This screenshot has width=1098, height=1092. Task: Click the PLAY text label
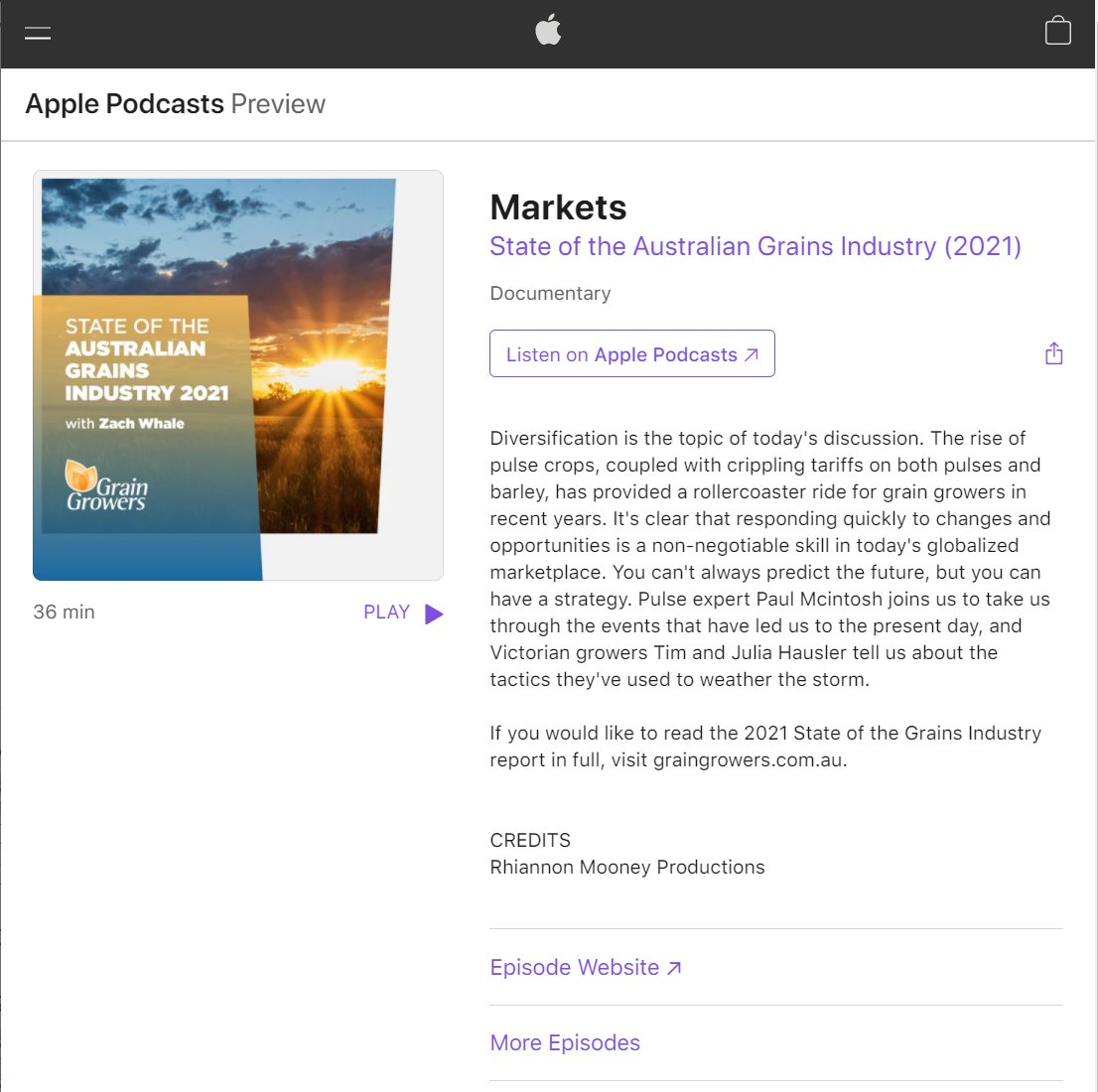click(386, 613)
